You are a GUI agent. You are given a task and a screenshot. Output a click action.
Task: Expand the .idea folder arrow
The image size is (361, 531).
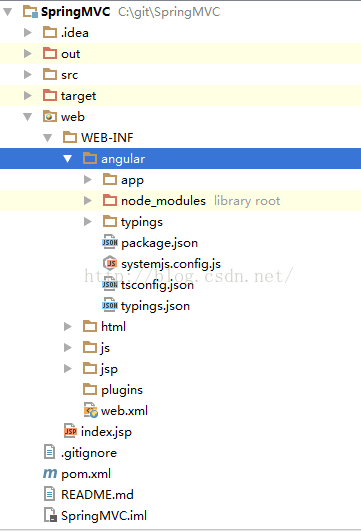28,33
